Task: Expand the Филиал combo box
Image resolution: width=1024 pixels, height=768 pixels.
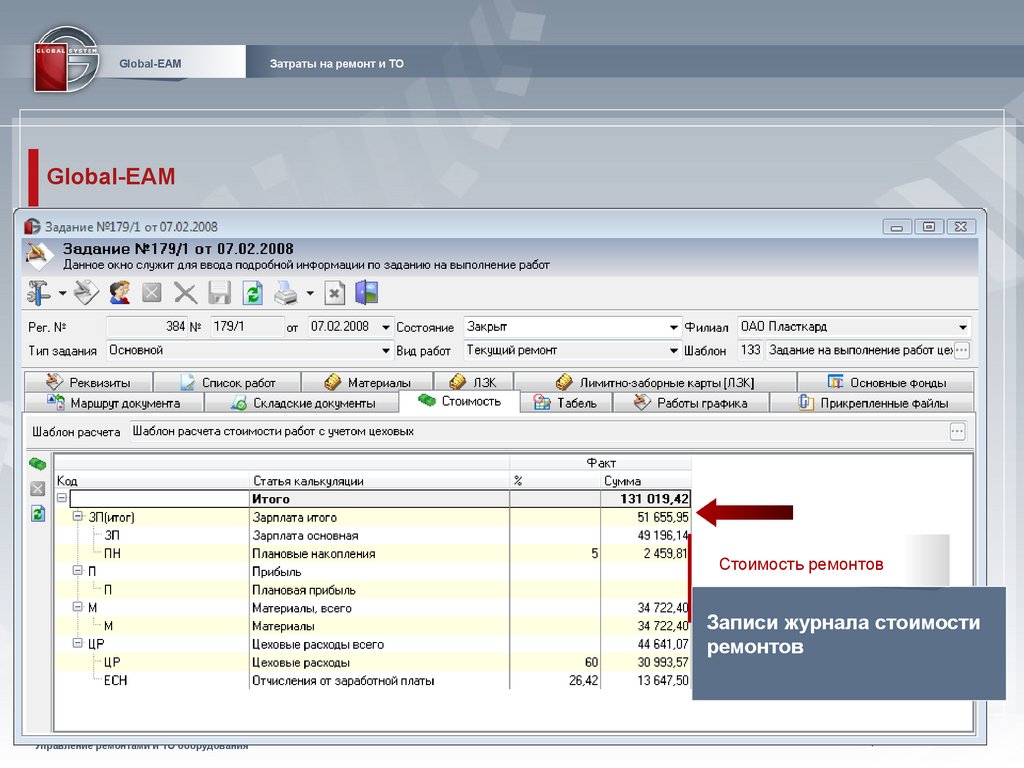Action: [963, 327]
